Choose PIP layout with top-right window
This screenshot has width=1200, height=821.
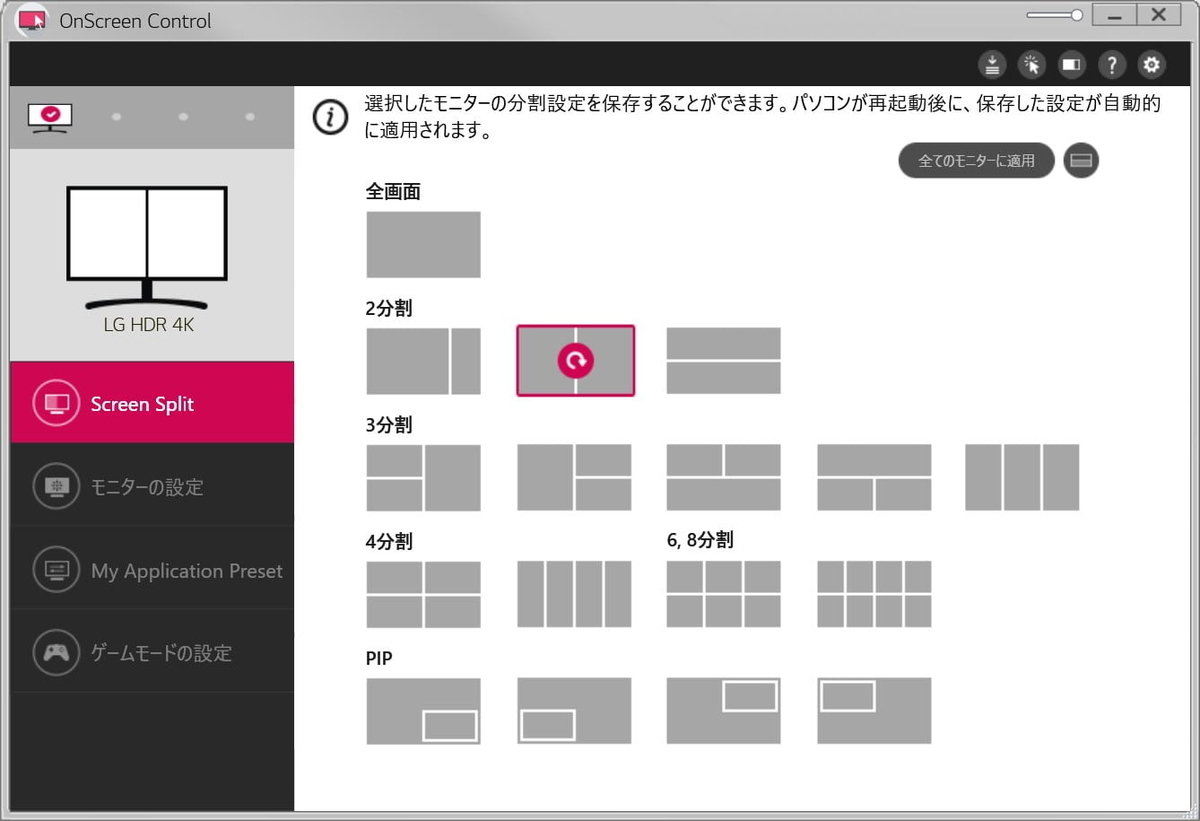pyautogui.click(x=724, y=711)
